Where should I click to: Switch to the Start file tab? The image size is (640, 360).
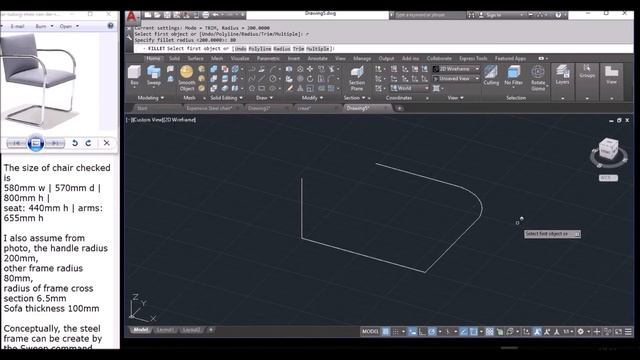(x=142, y=108)
